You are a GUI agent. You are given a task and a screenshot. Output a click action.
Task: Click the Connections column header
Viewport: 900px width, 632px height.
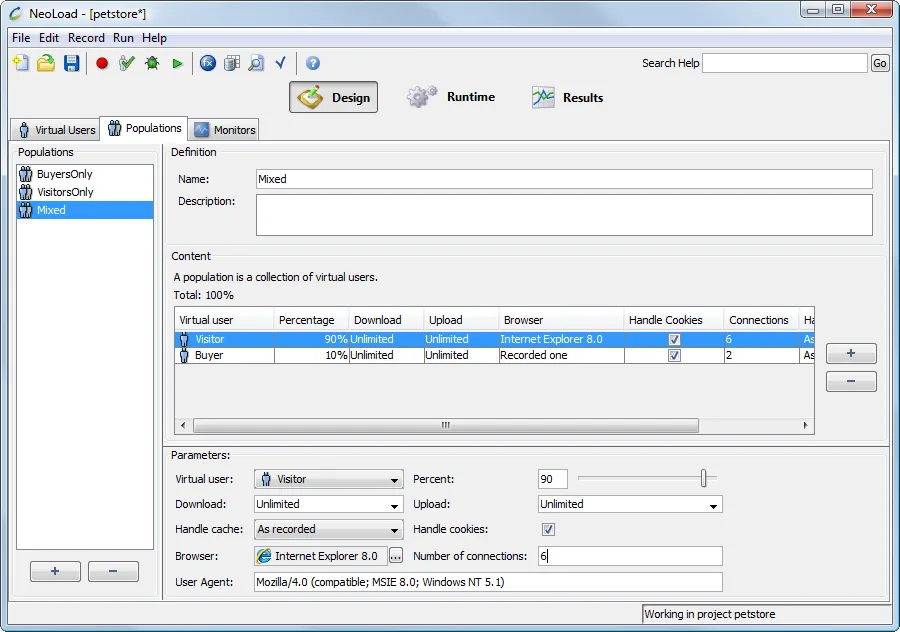point(761,320)
